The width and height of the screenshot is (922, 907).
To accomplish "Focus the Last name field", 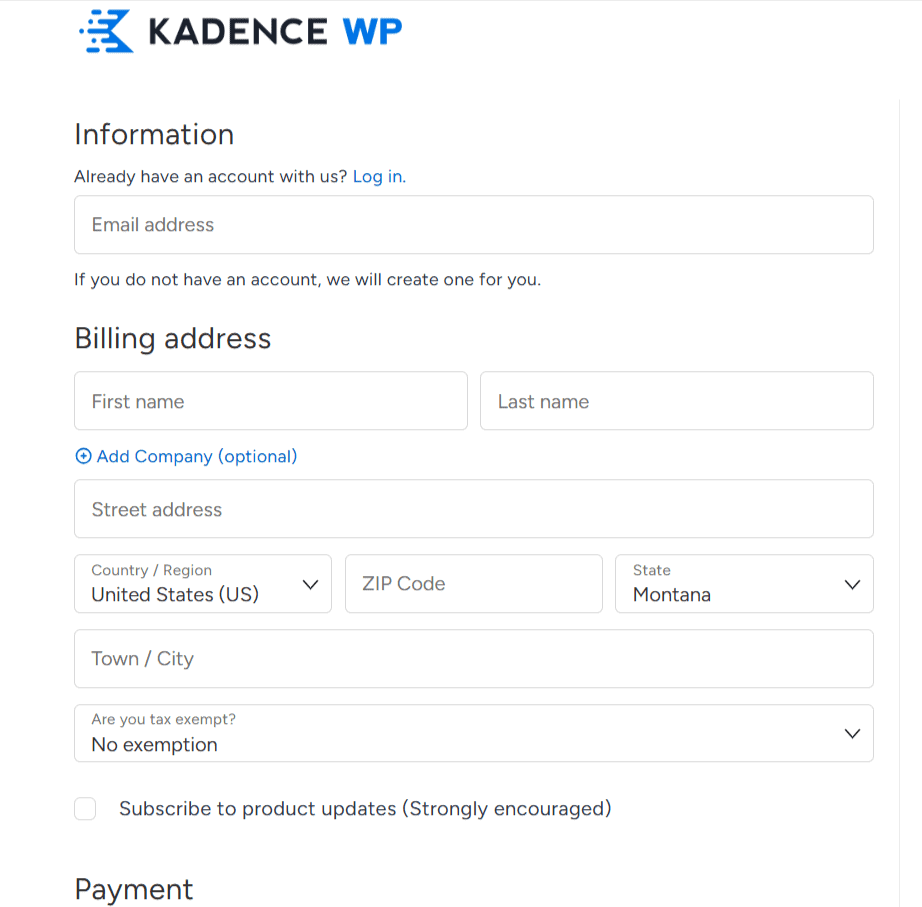I will click(x=677, y=401).
